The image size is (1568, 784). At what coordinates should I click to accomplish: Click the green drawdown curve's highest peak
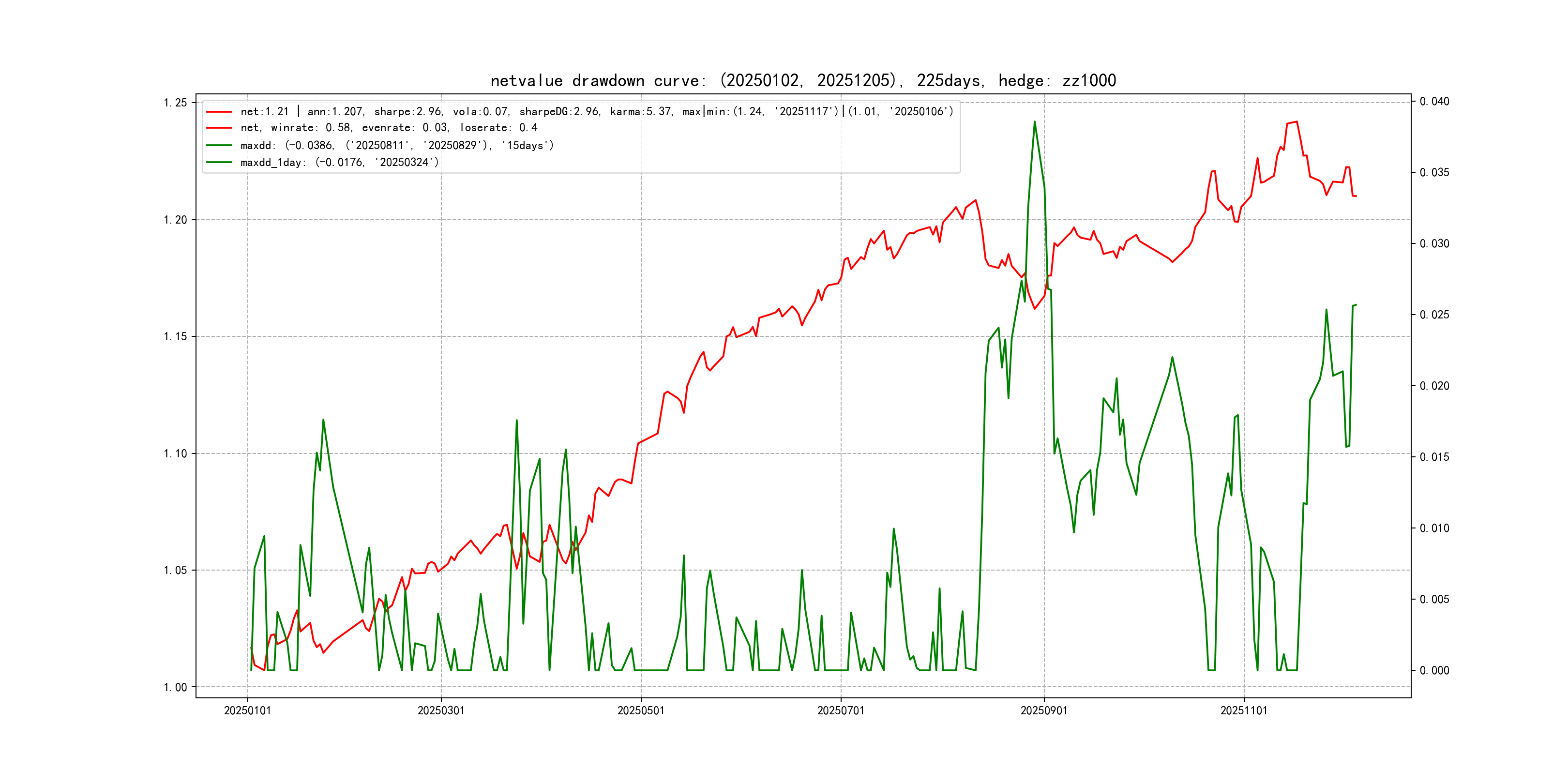(1034, 122)
